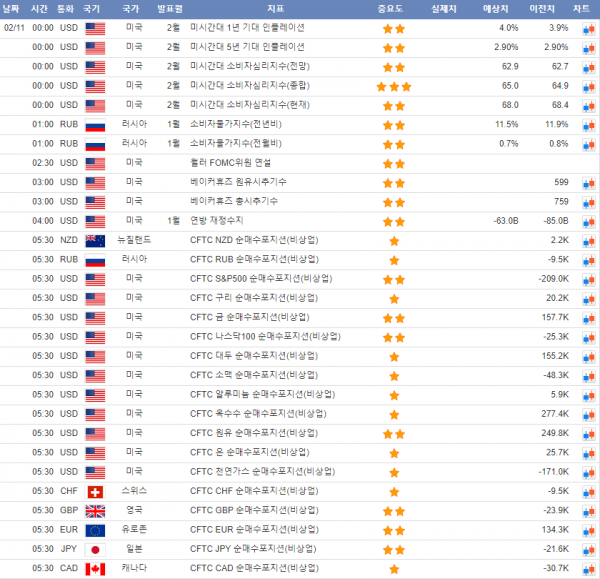Image resolution: width=600 pixels, height=579 pixels.
Task: Click the United Kingdom flag icon
Action: [96, 511]
